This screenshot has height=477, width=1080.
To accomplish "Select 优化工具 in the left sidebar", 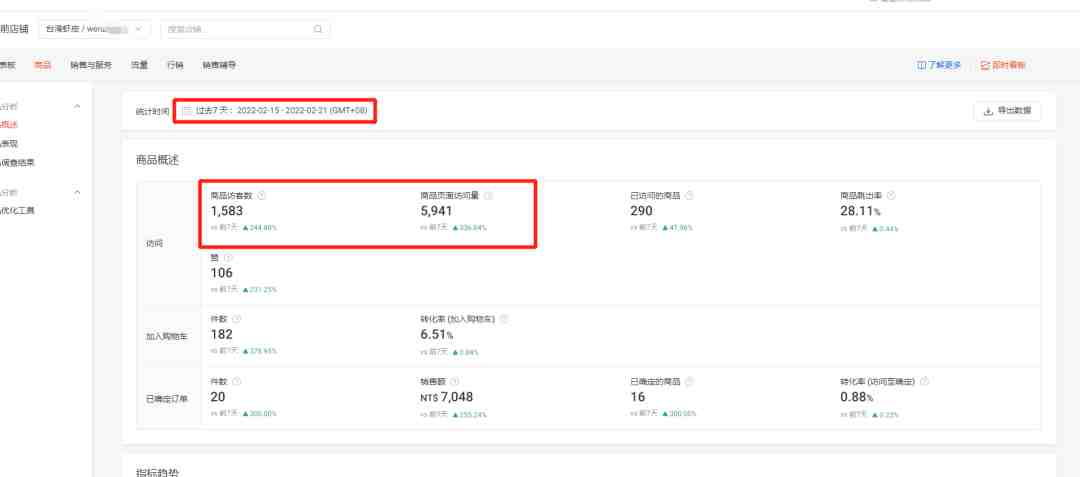I will [18, 210].
